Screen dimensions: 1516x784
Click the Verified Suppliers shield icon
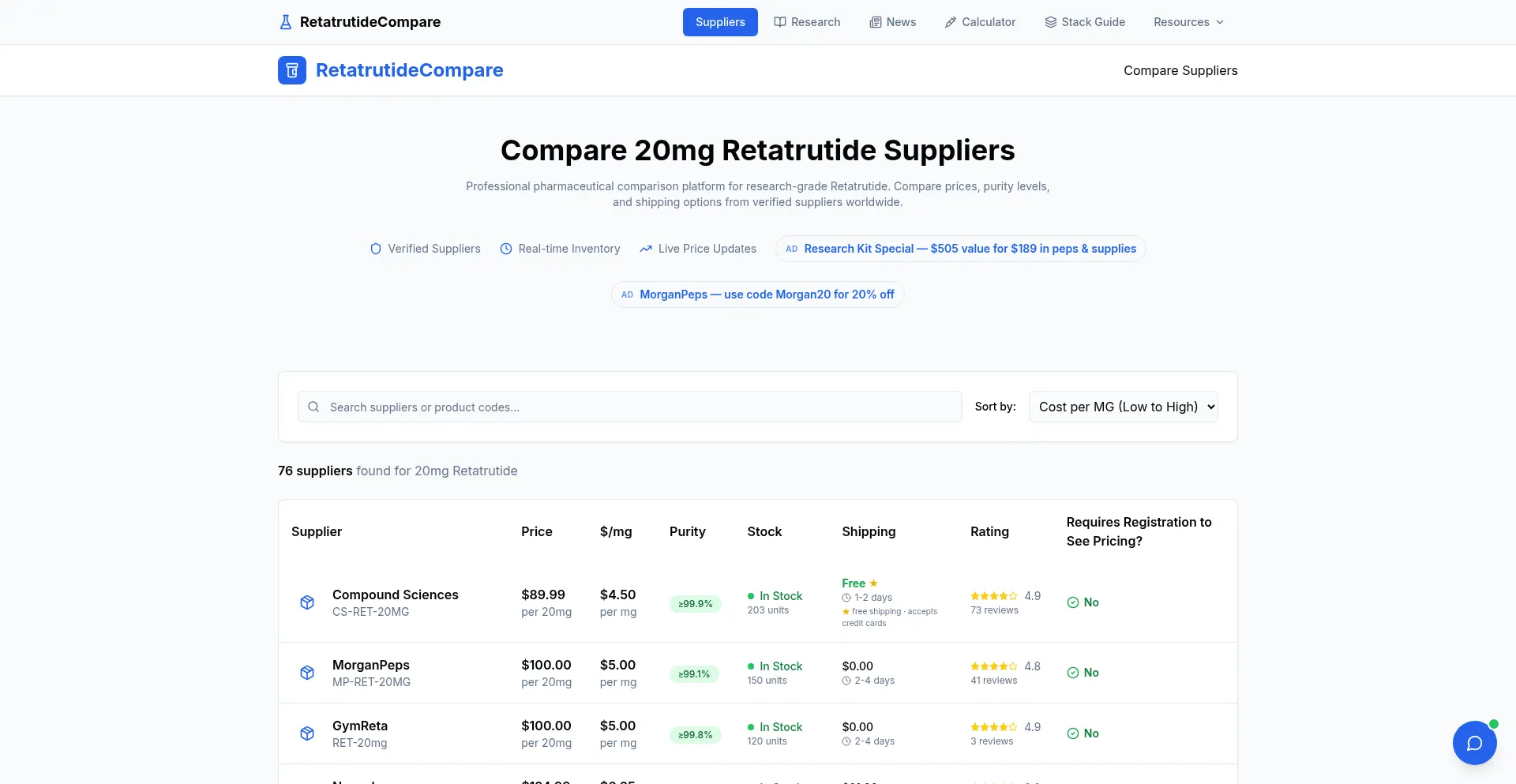(376, 249)
